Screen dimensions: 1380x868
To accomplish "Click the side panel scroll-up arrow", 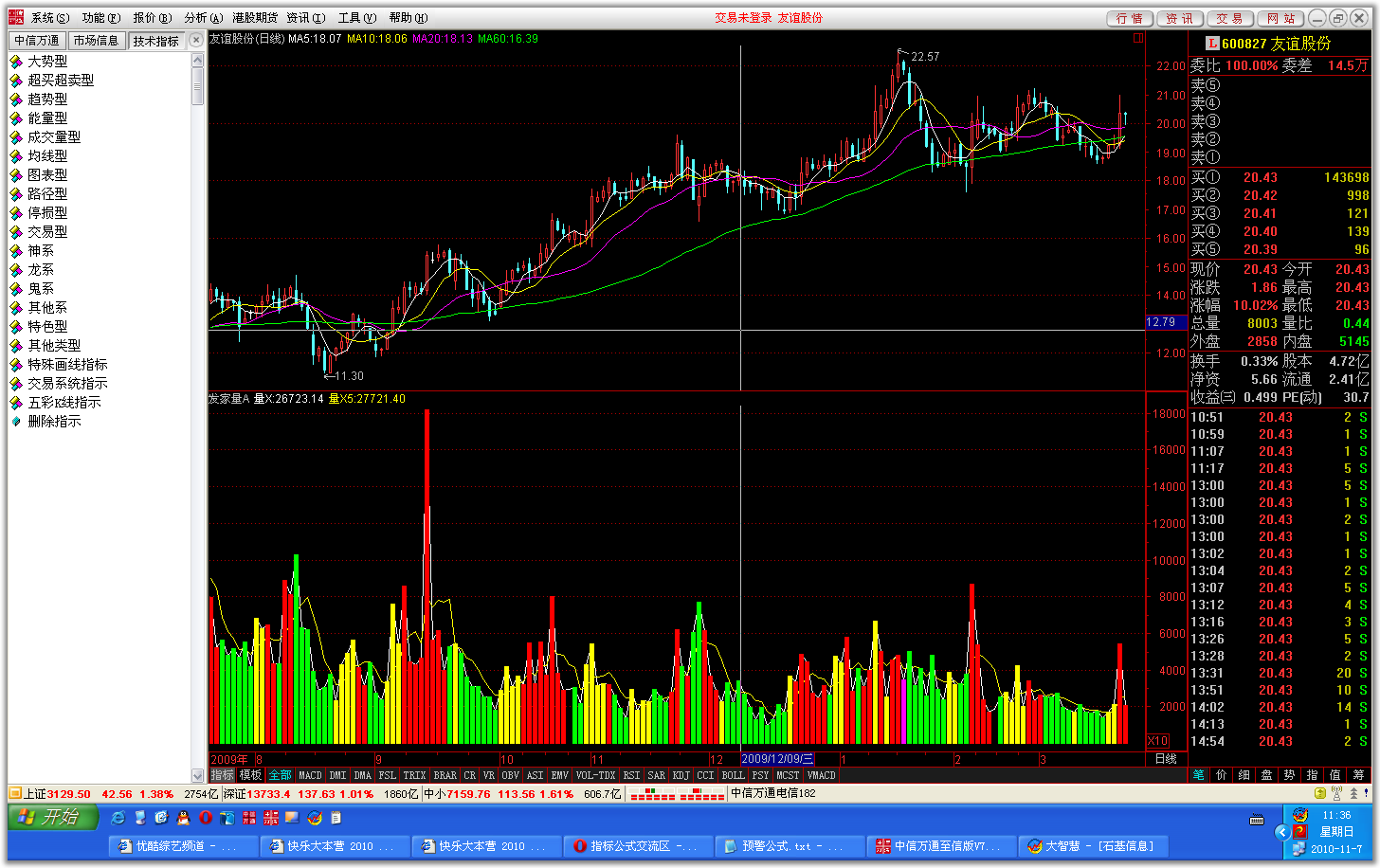I will point(198,60).
